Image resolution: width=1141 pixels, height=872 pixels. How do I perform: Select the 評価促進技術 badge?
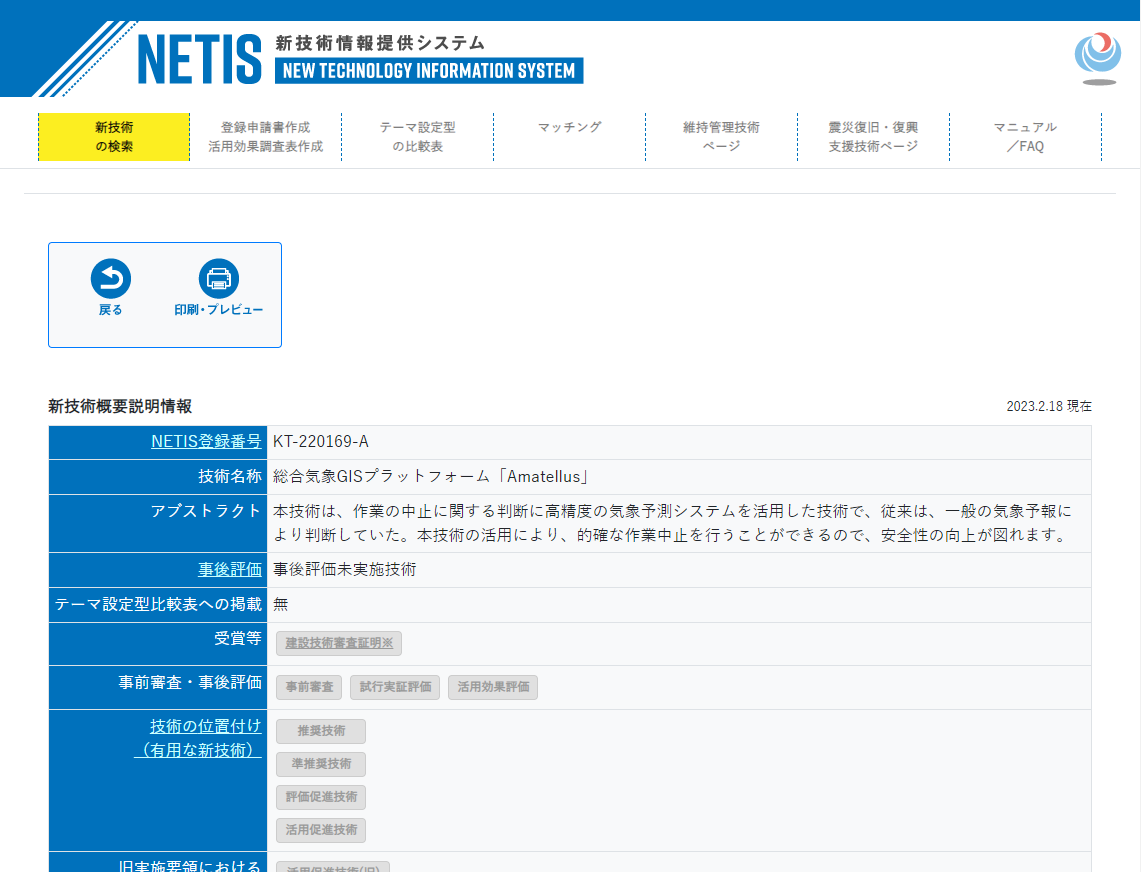tap(322, 797)
